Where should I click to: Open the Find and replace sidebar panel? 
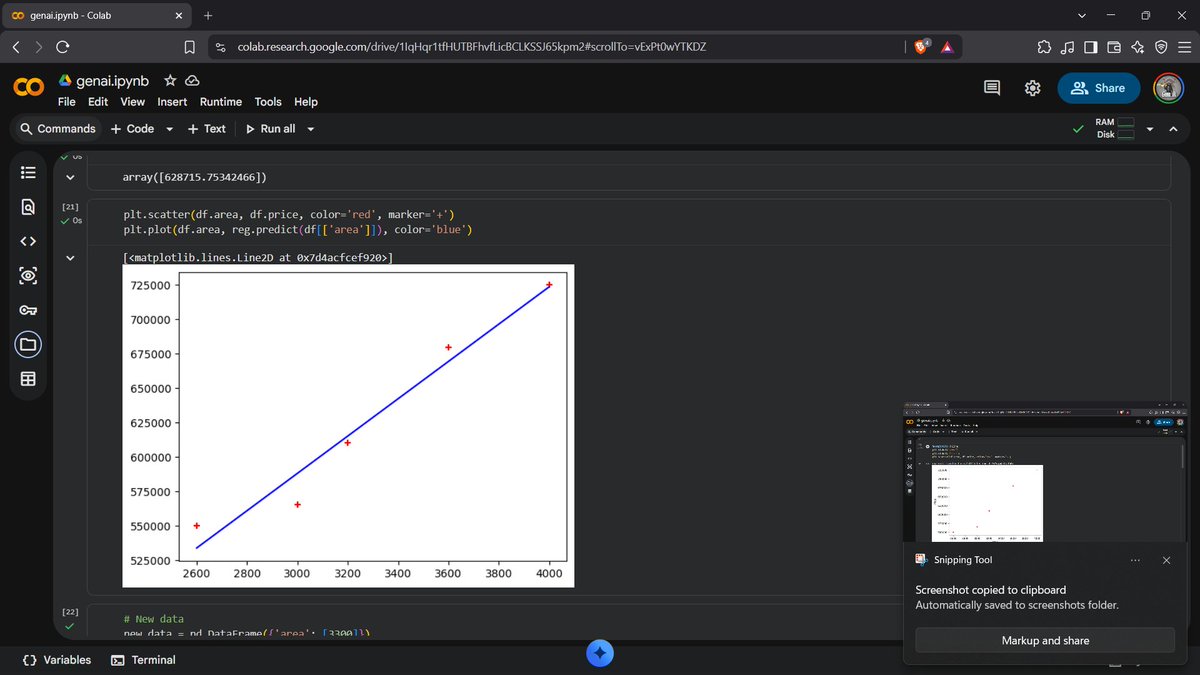pos(28,207)
